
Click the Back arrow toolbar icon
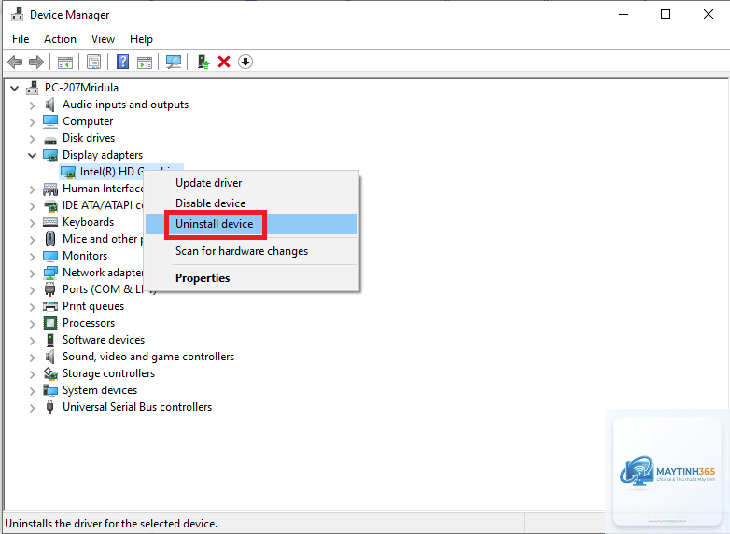15,61
